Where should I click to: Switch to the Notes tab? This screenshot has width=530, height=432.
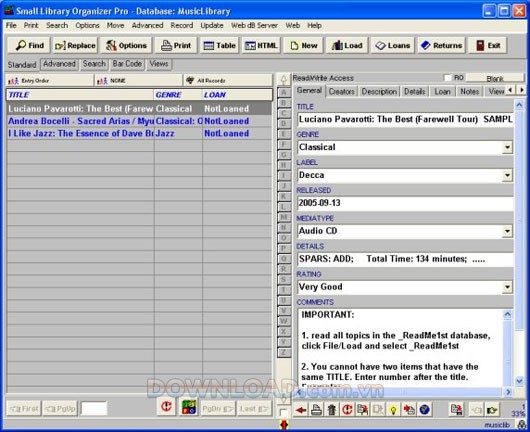click(469, 92)
